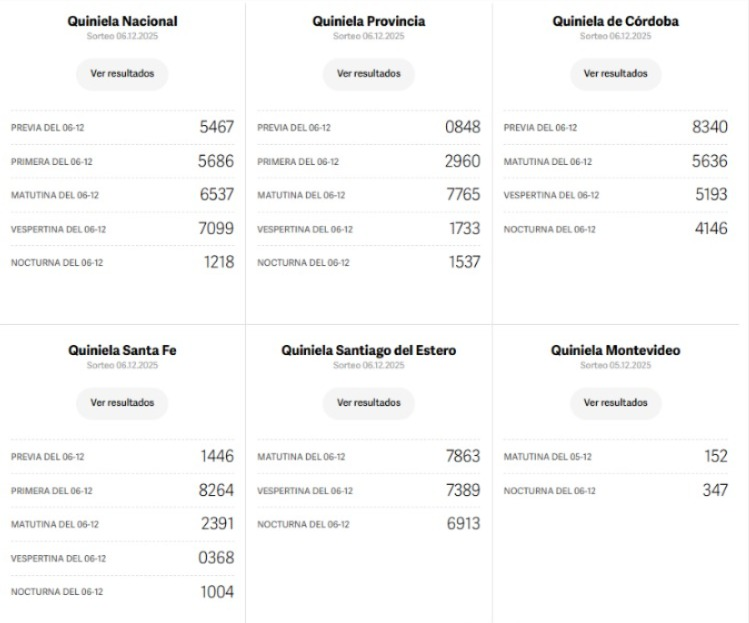Click Ver resultados under Quiniela Santa Fe

coord(122,403)
